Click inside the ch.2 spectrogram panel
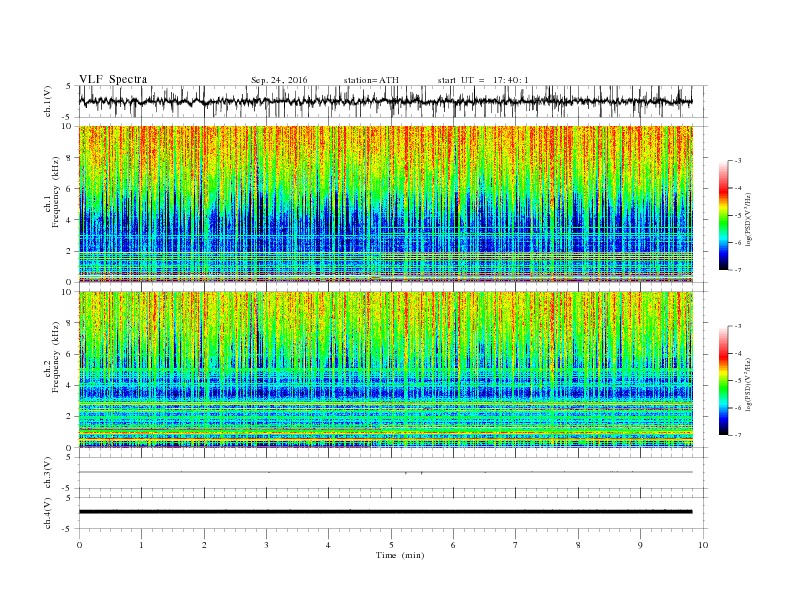This screenshot has width=792, height=612. [385, 369]
